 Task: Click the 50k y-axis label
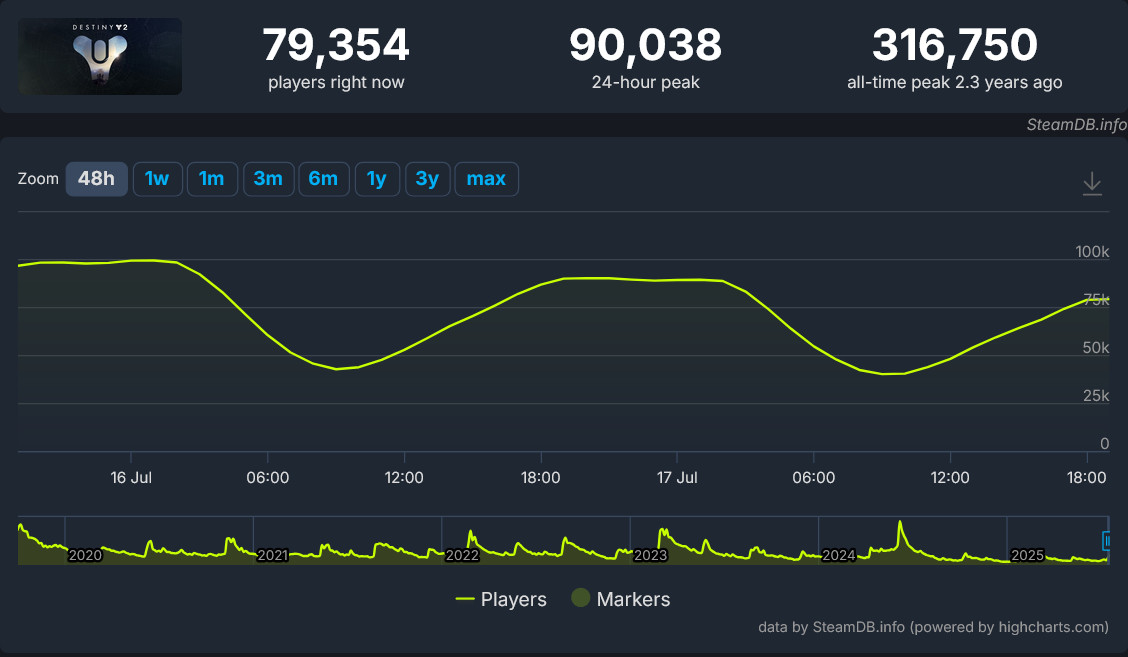pyautogui.click(x=1096, y=348)
